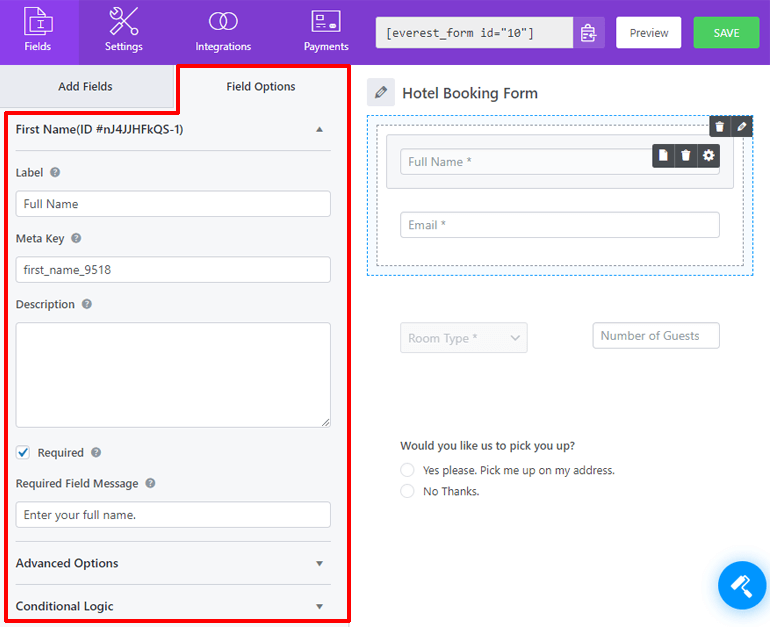Screen dimensions: 770x629
Task: Show help for Required Field Message
Action: 150,483
